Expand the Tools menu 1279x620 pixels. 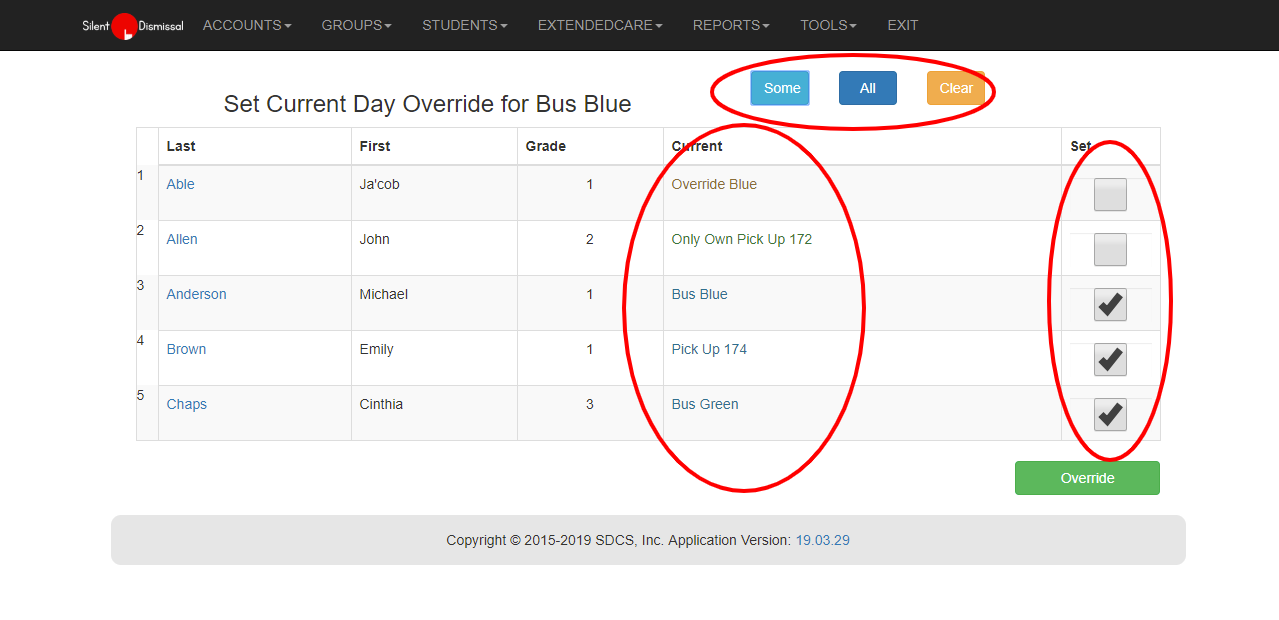click(x=828, y=25)
